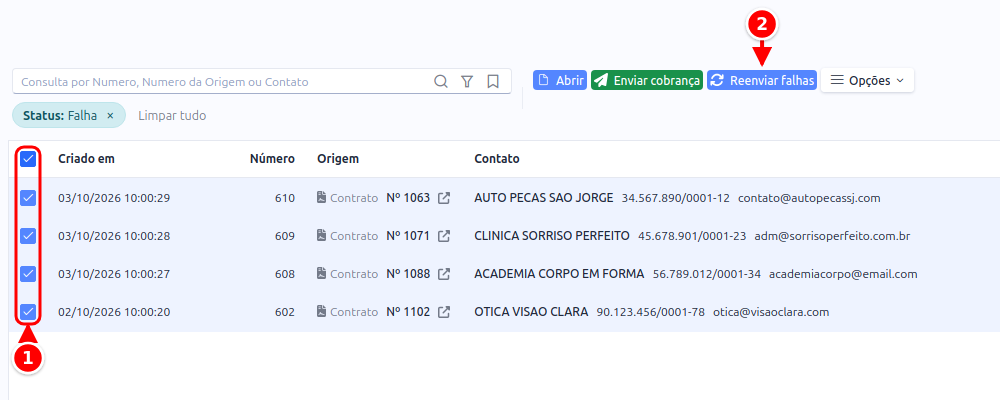Click email adm@sorrisoperfeito.com.br
This screenshot has height=400, width=1000.
pos(832,236)
